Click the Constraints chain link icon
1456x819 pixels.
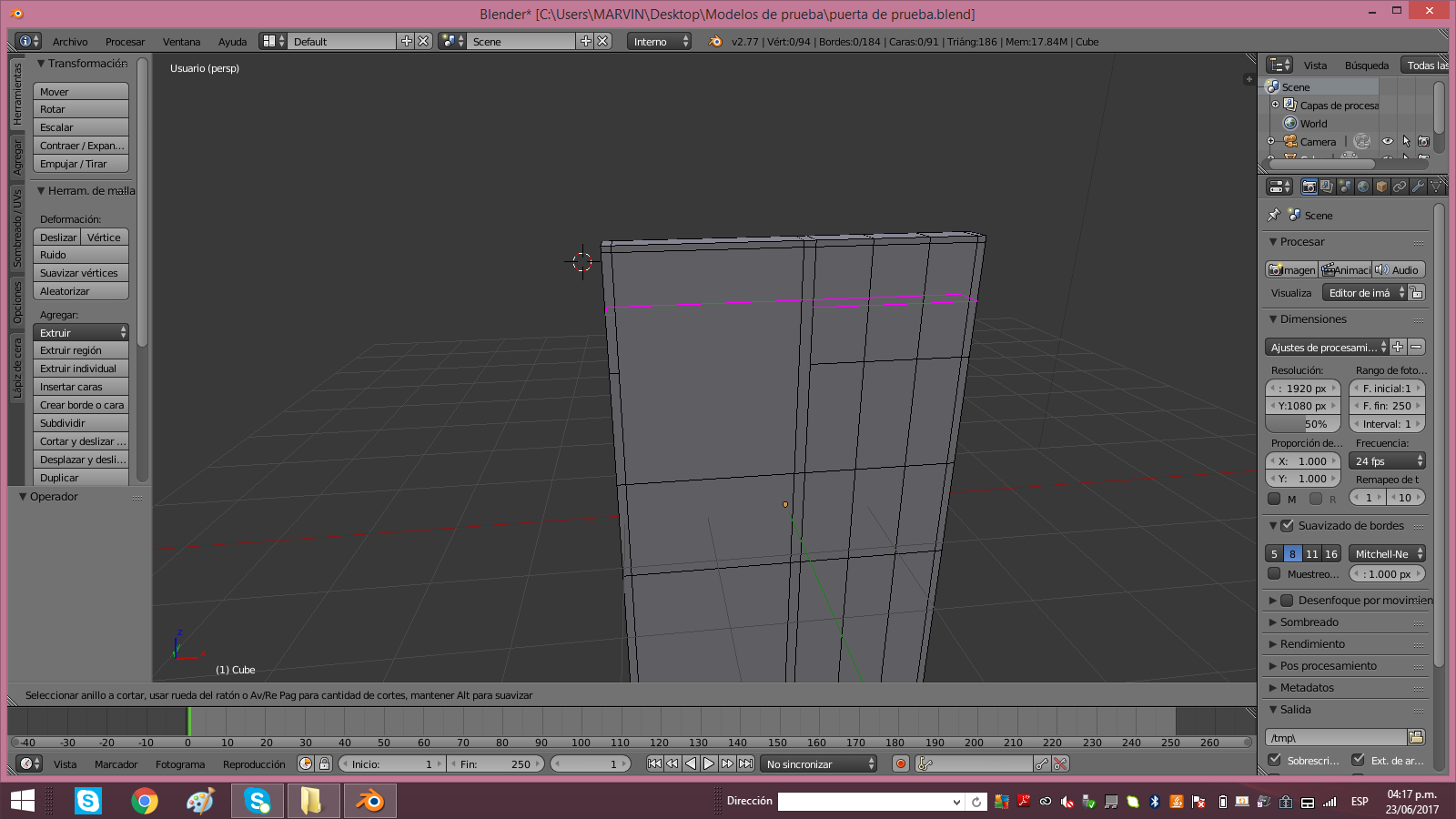coord(1400,187)
